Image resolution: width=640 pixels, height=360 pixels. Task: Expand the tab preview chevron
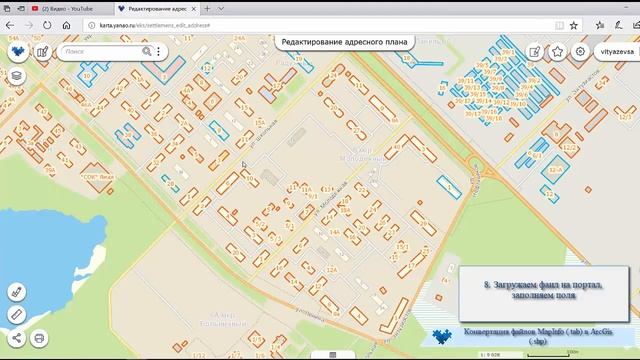click(221, 9)
